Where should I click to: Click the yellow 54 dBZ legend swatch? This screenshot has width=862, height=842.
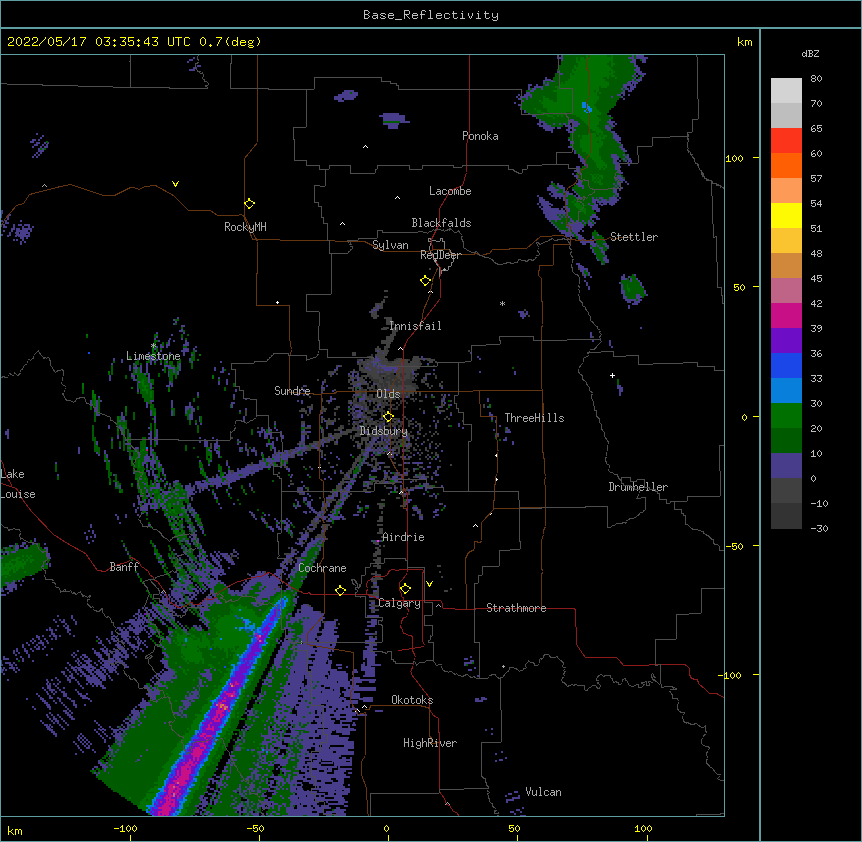pyautogui.click(x=786, y=215)
